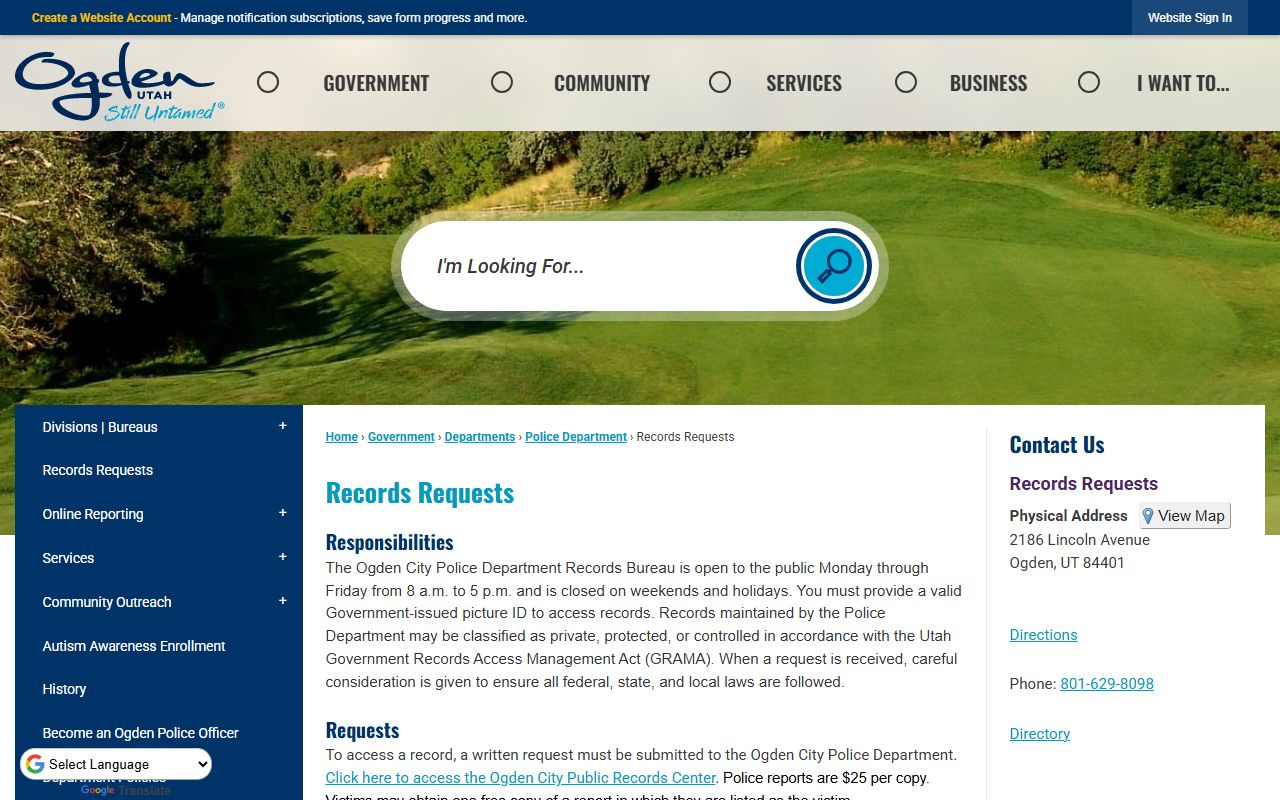Select Divisions | Bureaus in sidebar
Screen dimensions: 1280x800
point(100,427)
